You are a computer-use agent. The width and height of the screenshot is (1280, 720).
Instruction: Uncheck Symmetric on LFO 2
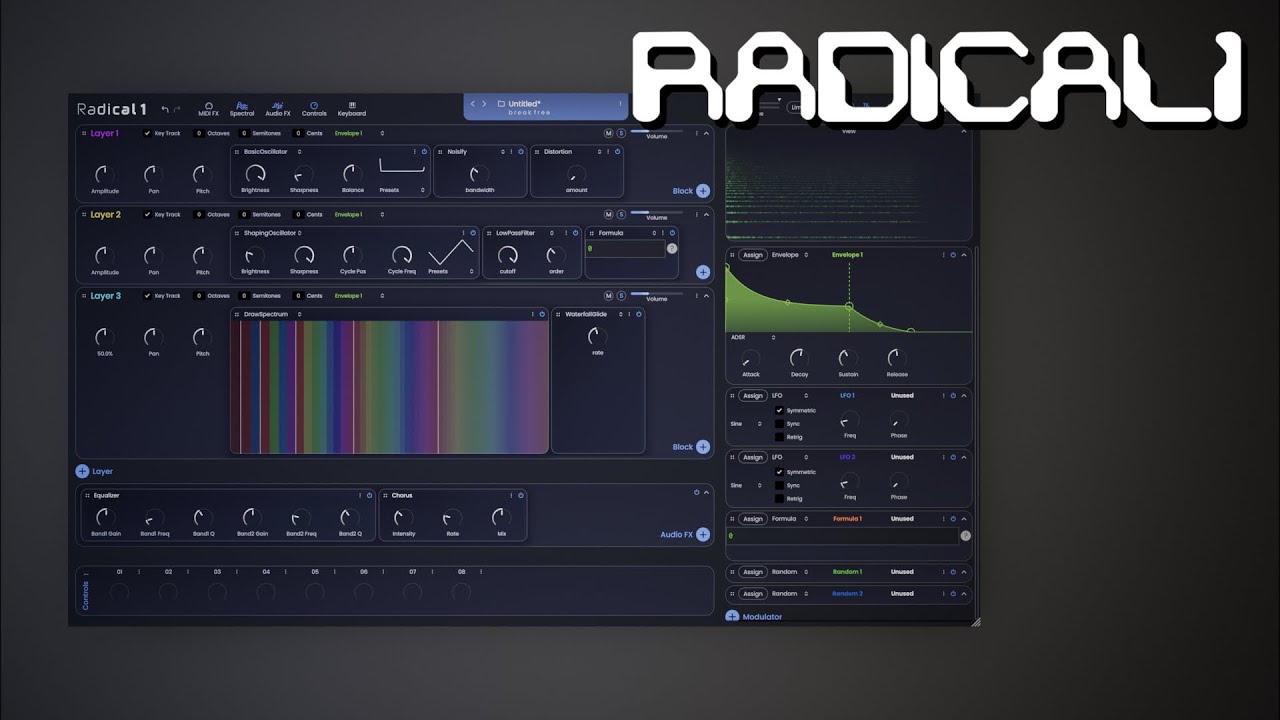coord(779,472)
